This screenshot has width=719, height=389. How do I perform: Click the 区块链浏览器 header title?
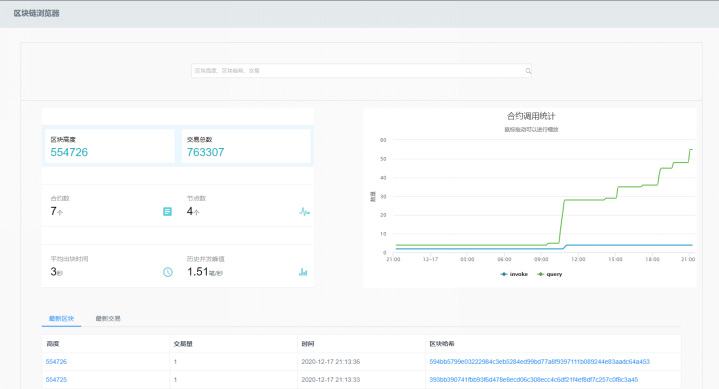click(x=37, y=13)
